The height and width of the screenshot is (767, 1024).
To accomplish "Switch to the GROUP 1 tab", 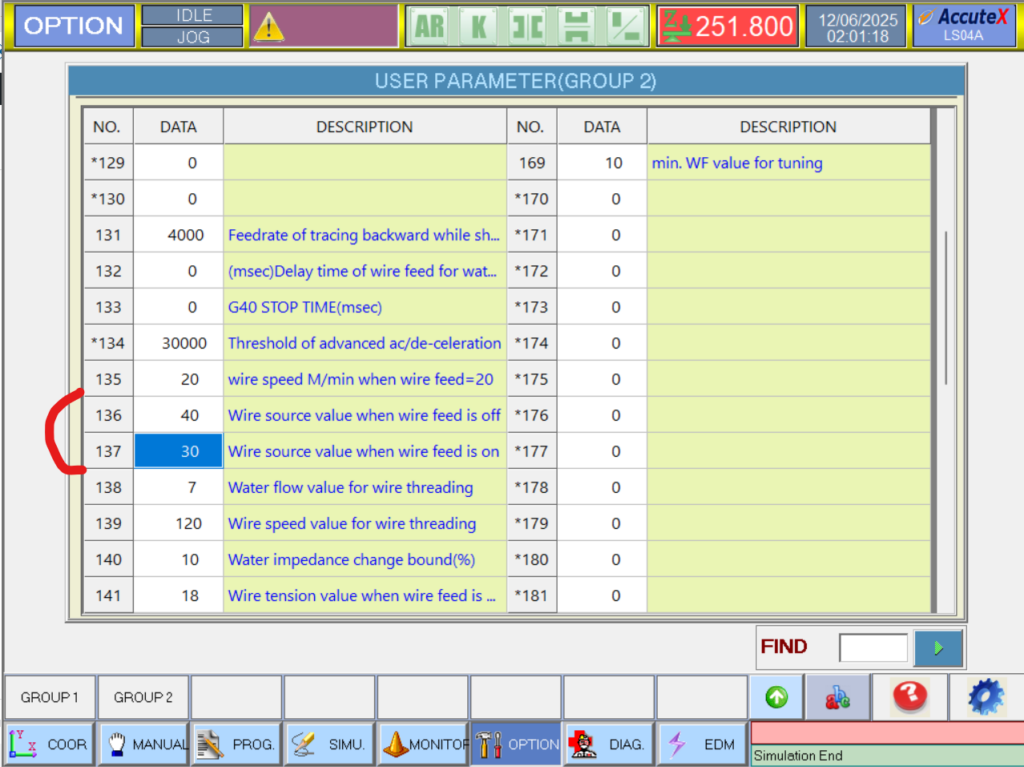I will (x=50, y=697).
